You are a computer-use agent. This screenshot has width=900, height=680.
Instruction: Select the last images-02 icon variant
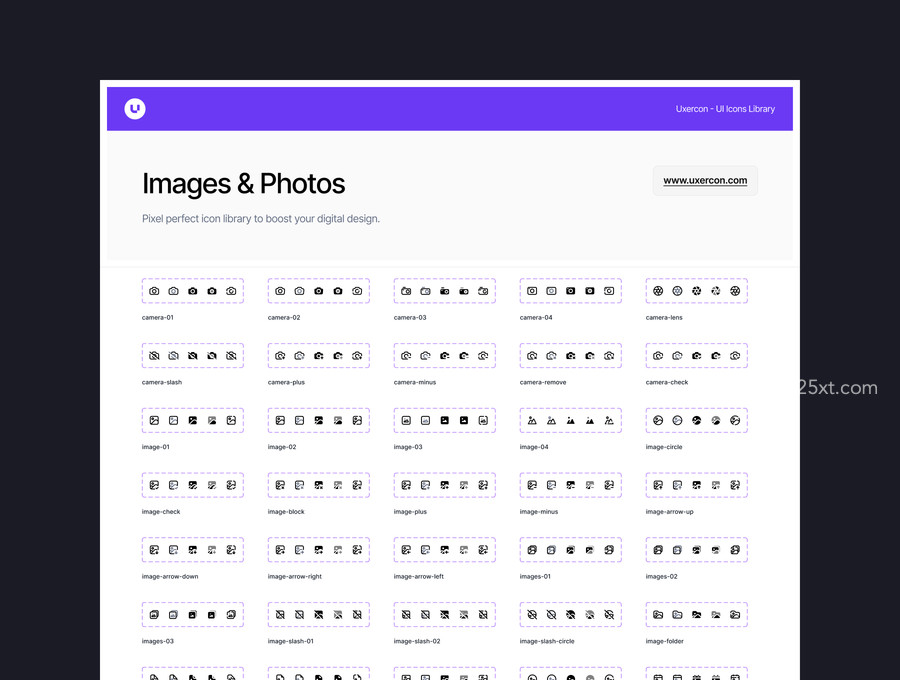tap(735, 550)
